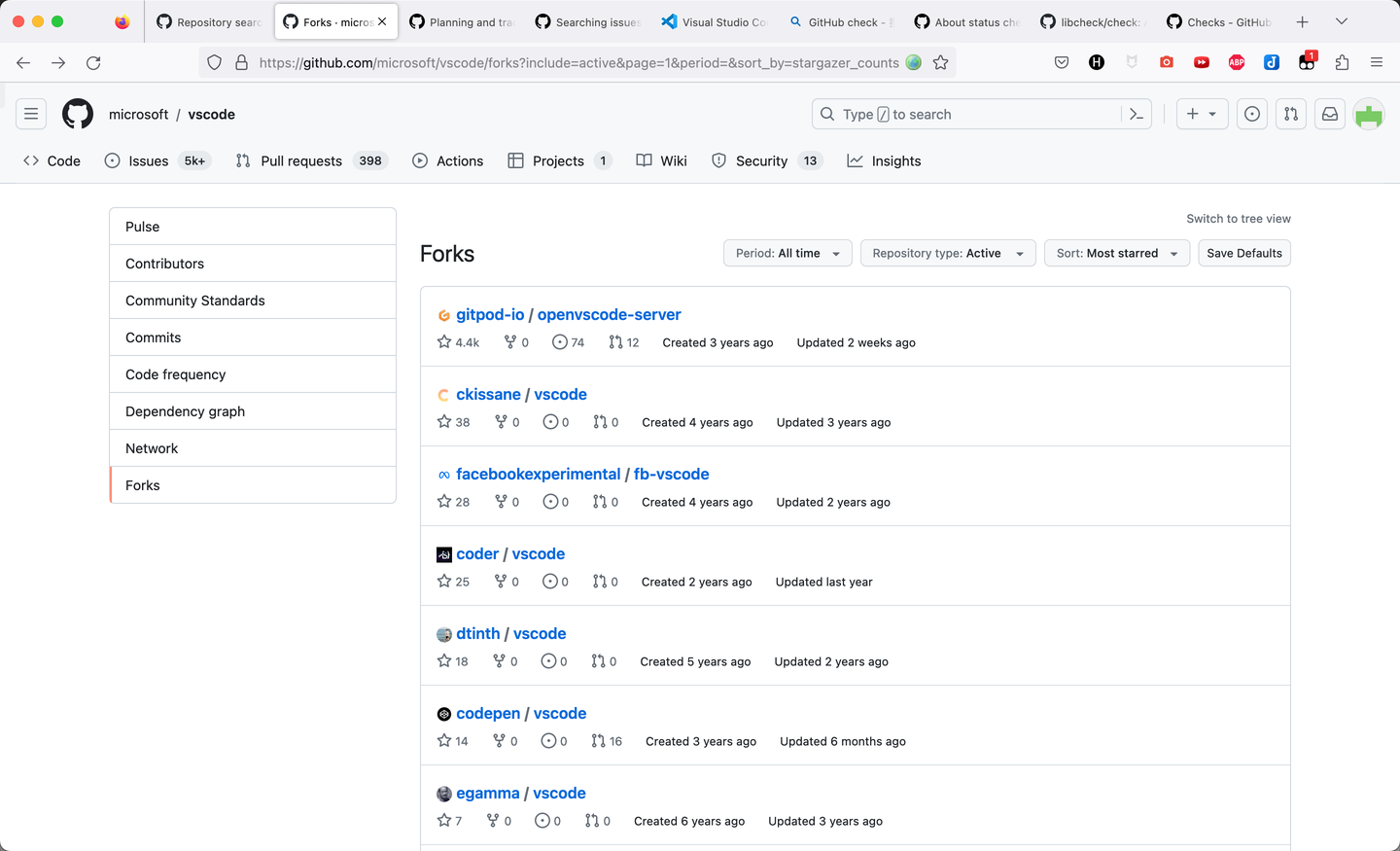
Task: Click the tracking protection shield icon
Action: pos(215,62)
